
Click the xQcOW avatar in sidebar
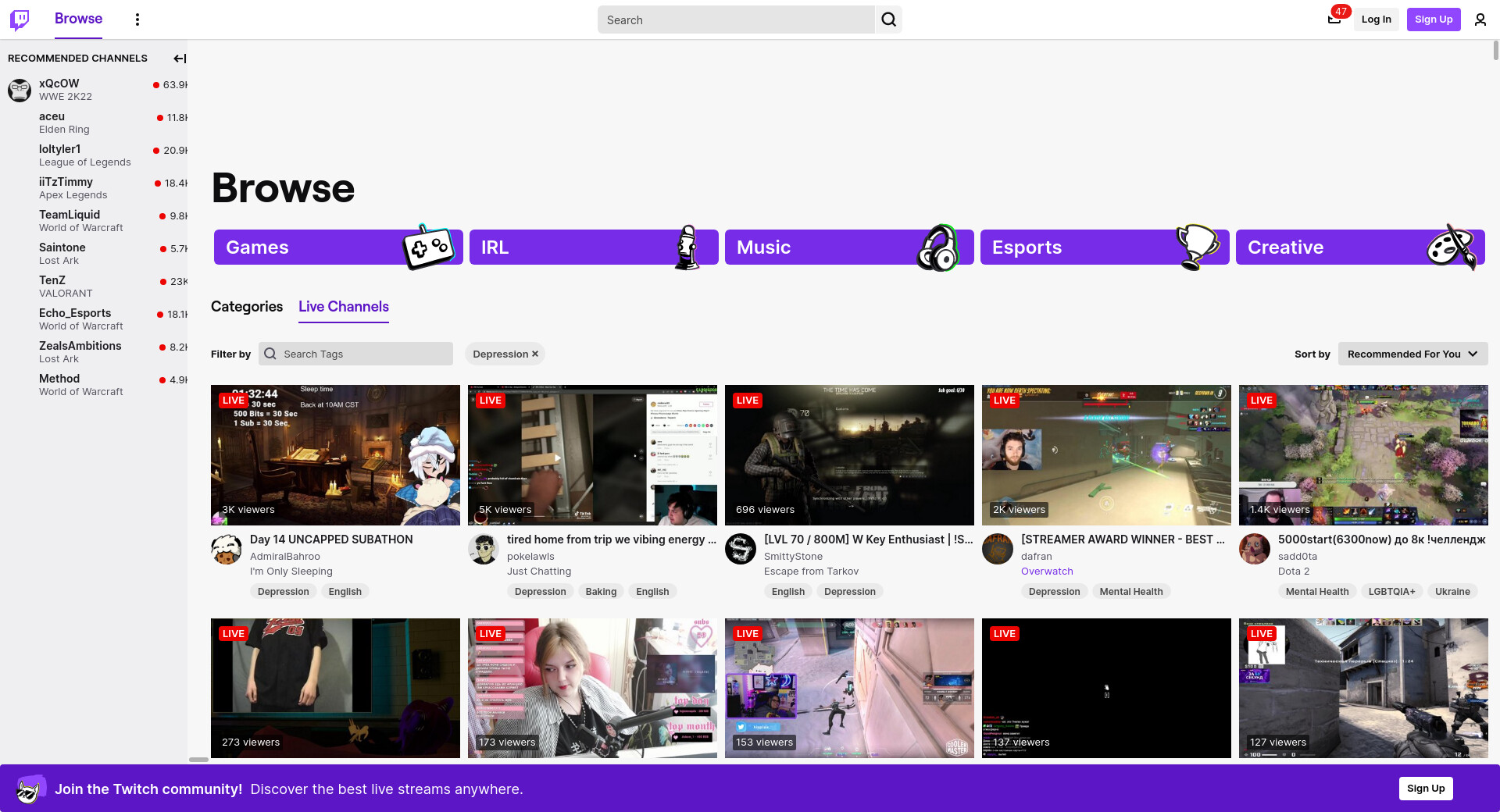click(x=20, y=90)
